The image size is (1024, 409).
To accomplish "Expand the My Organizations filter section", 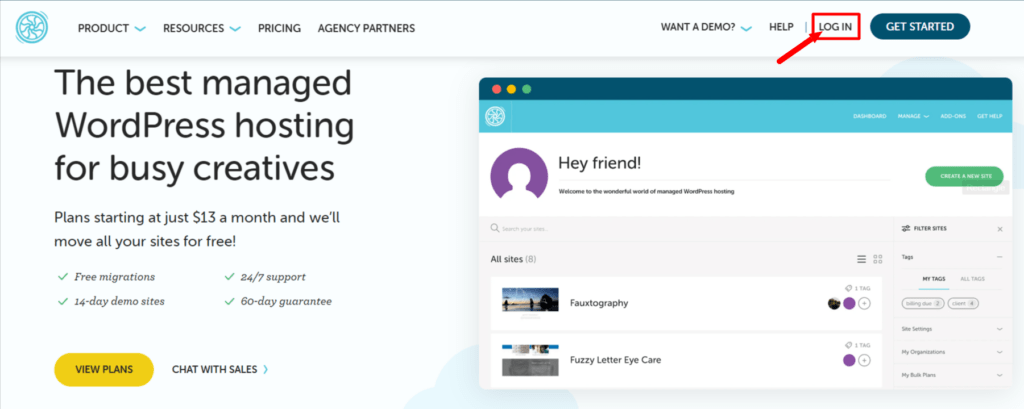I will coord(1000,352).
